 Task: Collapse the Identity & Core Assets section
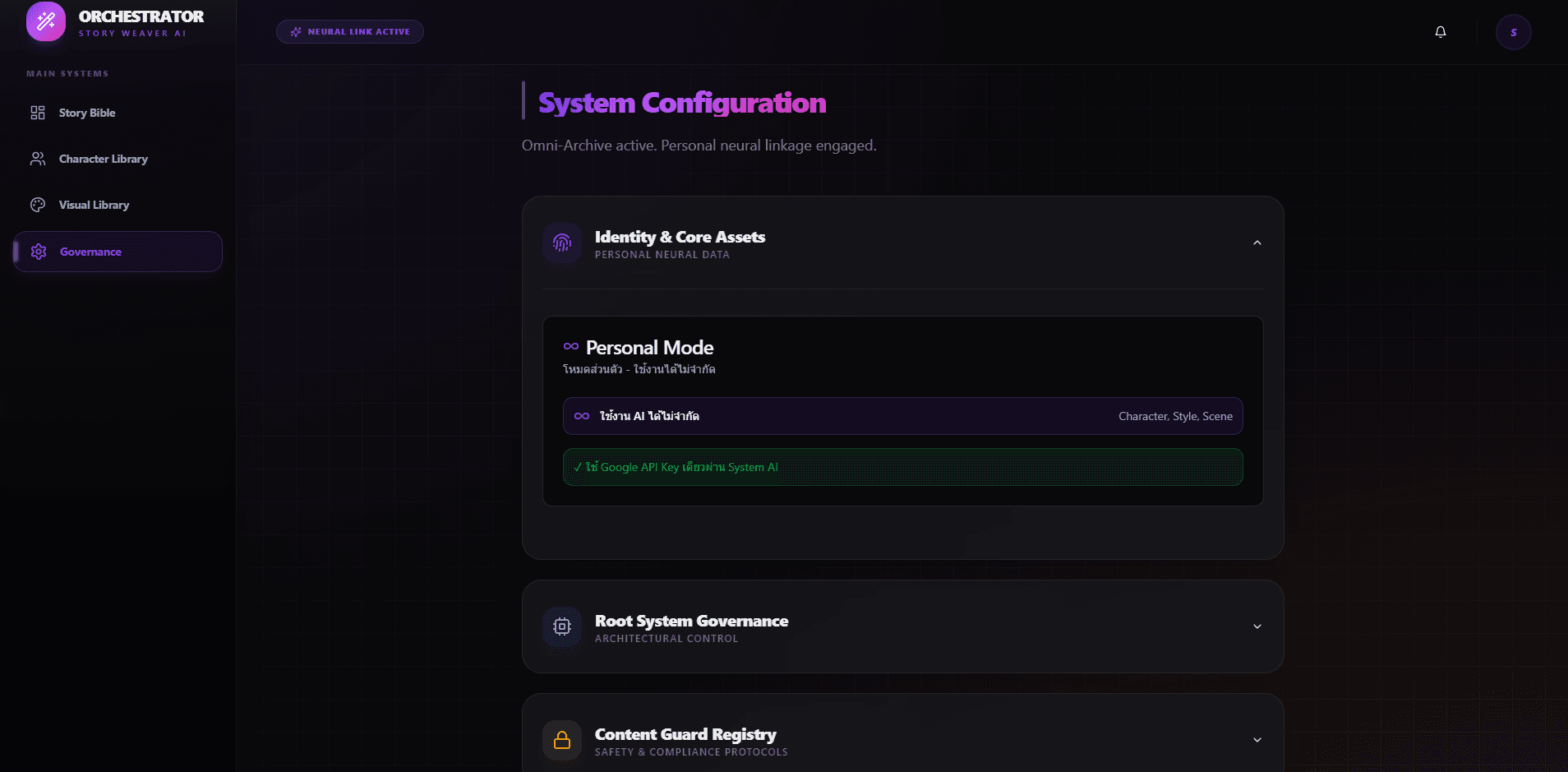[1257, 243]
